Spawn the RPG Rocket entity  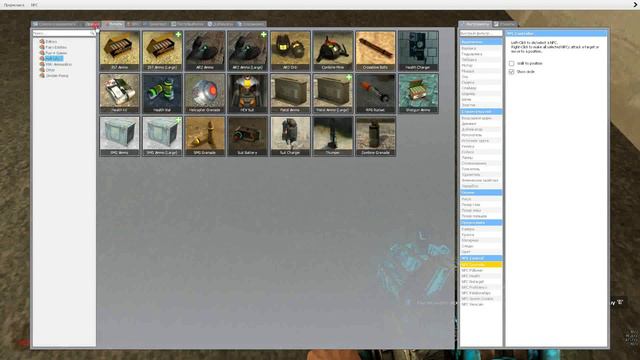point(375,93)
